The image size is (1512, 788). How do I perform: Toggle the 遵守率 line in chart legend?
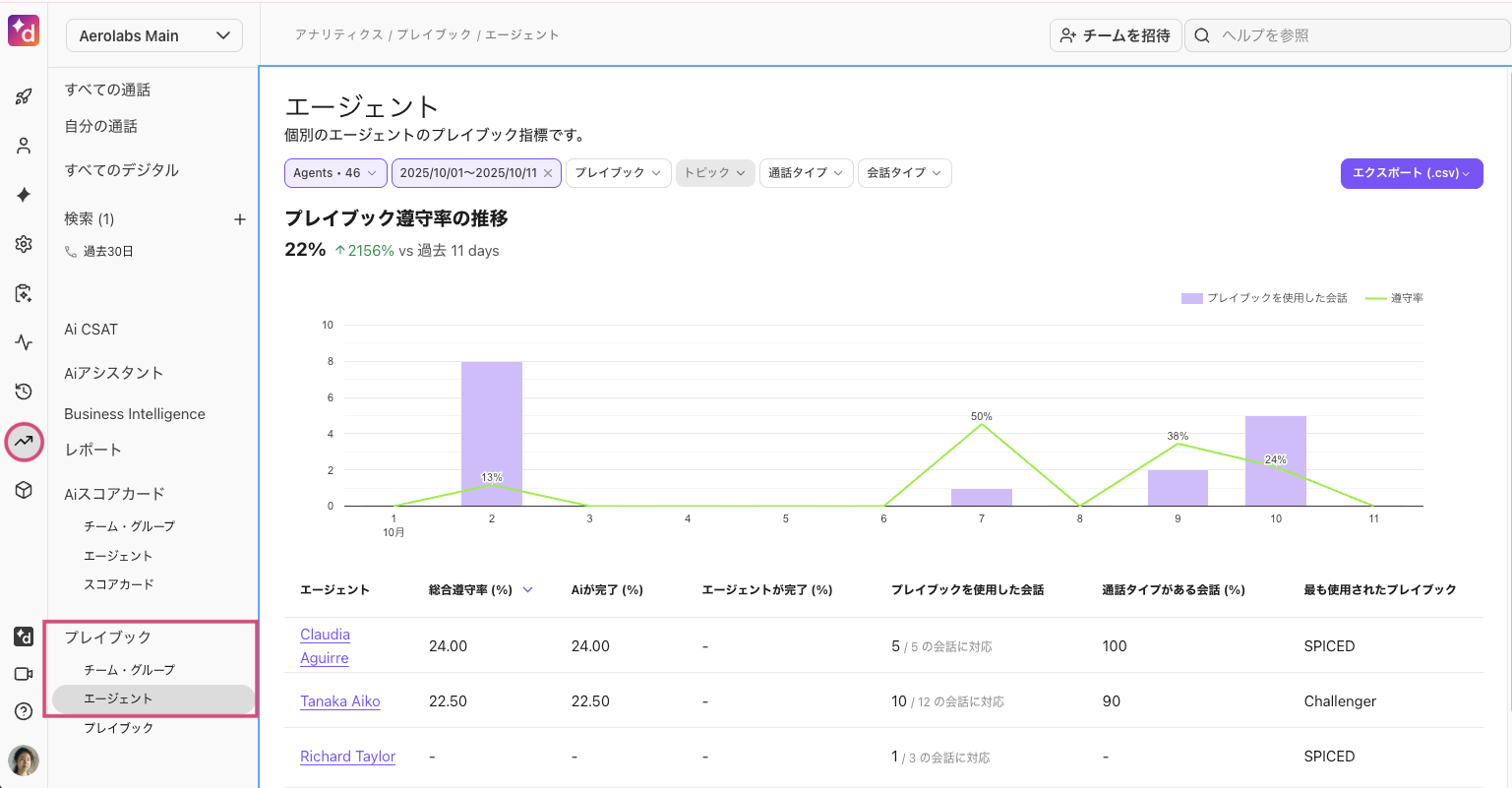click(x=1395, y=298)
